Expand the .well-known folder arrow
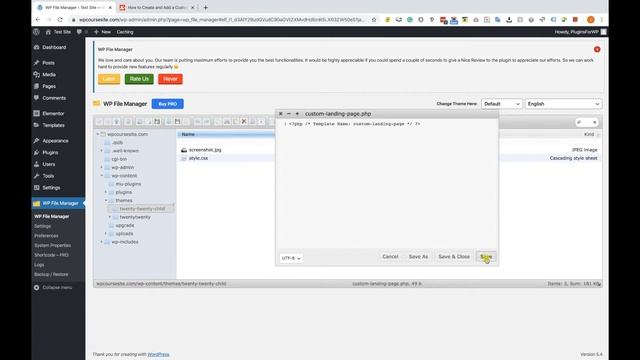Screen dimensions: 640x360 102,151
